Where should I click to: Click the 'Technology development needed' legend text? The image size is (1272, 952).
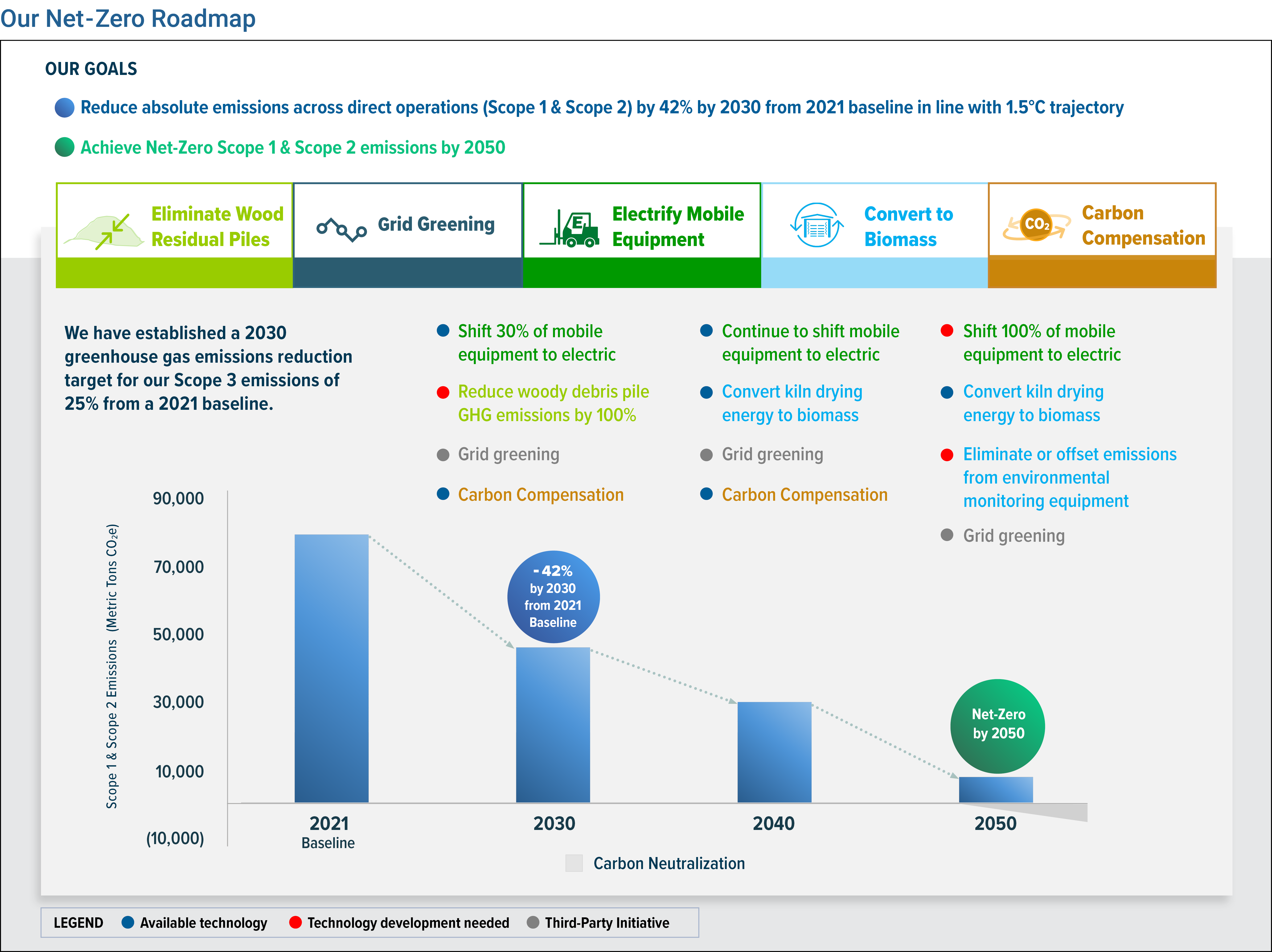pyautogui.click(x=408, y=923)
